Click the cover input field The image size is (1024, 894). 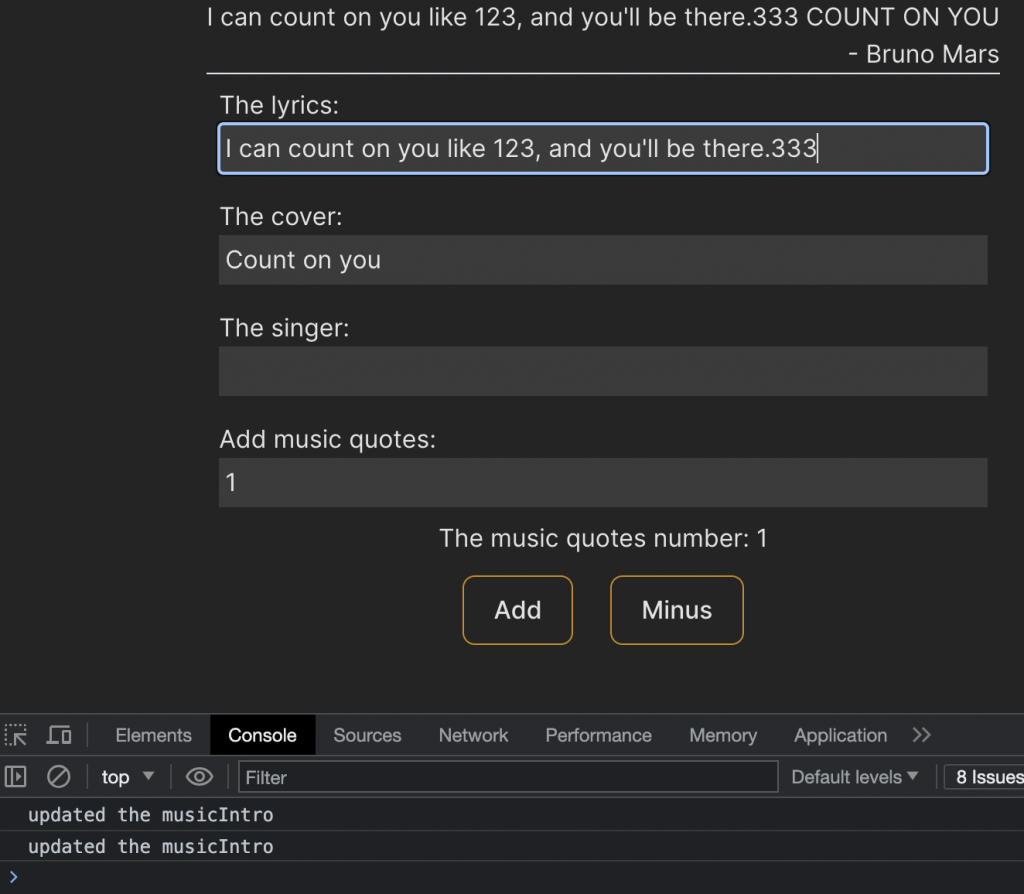point(603,260)
